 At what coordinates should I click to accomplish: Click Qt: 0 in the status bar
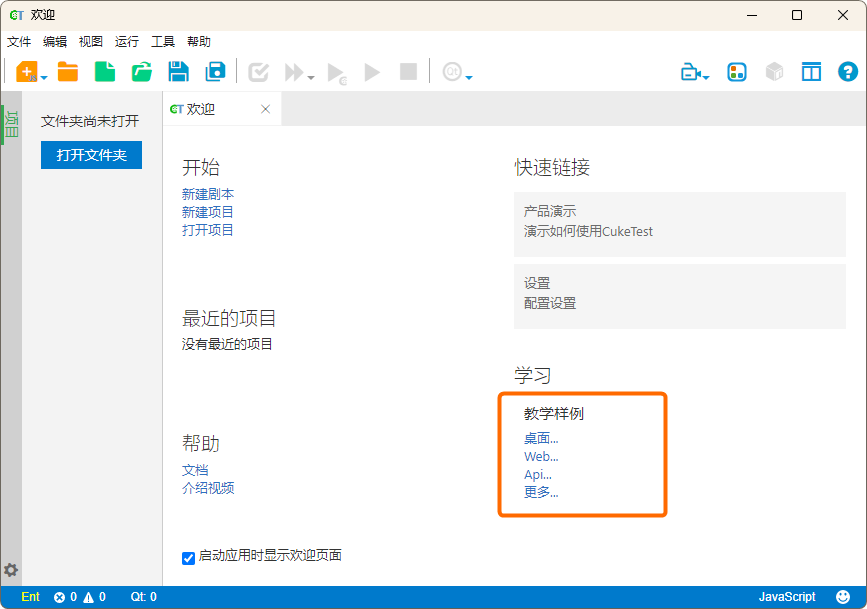click(144, 597)
